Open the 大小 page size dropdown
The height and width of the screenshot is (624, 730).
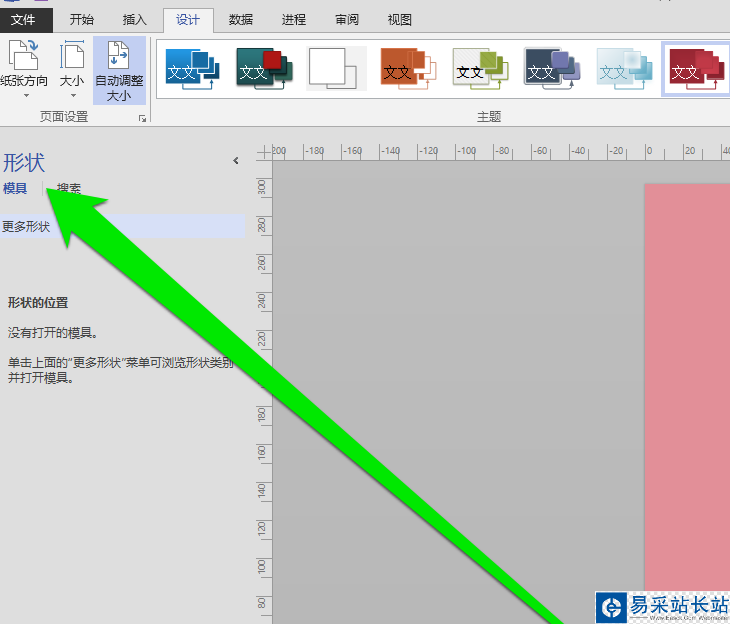72,70
